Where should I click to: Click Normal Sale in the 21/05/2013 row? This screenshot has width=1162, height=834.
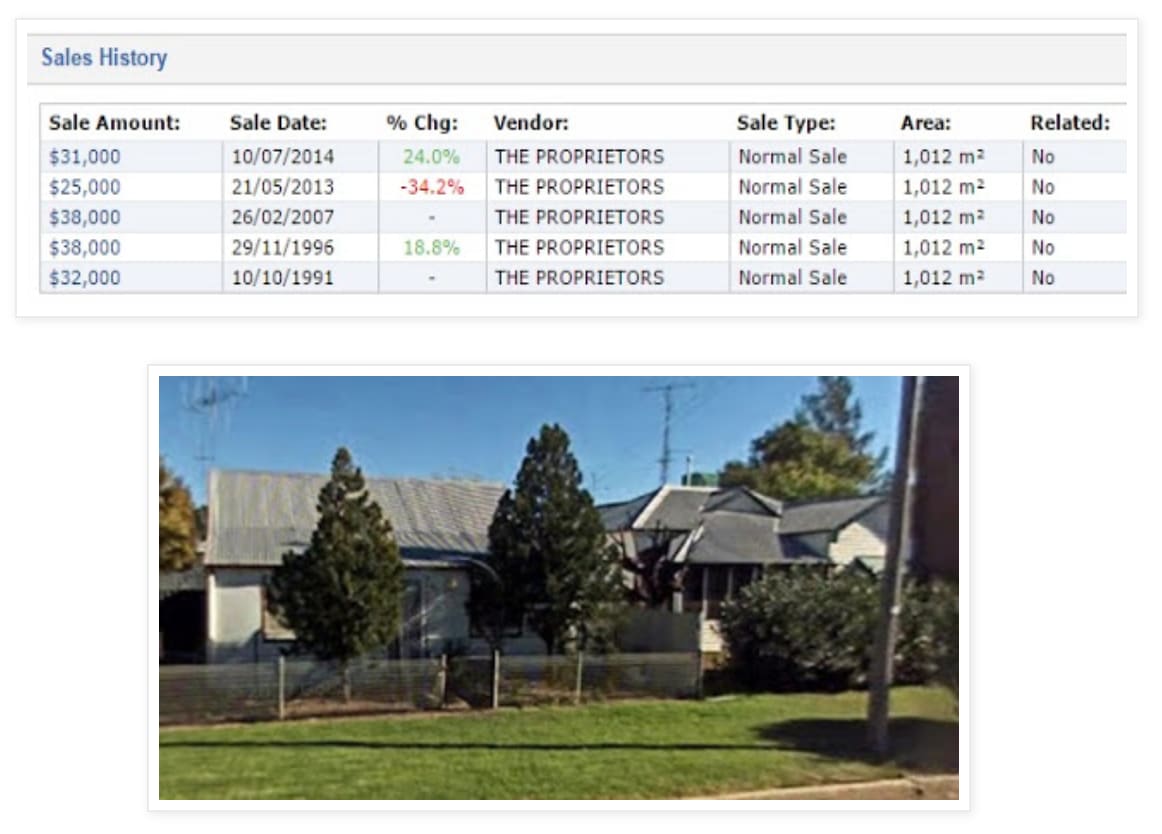792,188
